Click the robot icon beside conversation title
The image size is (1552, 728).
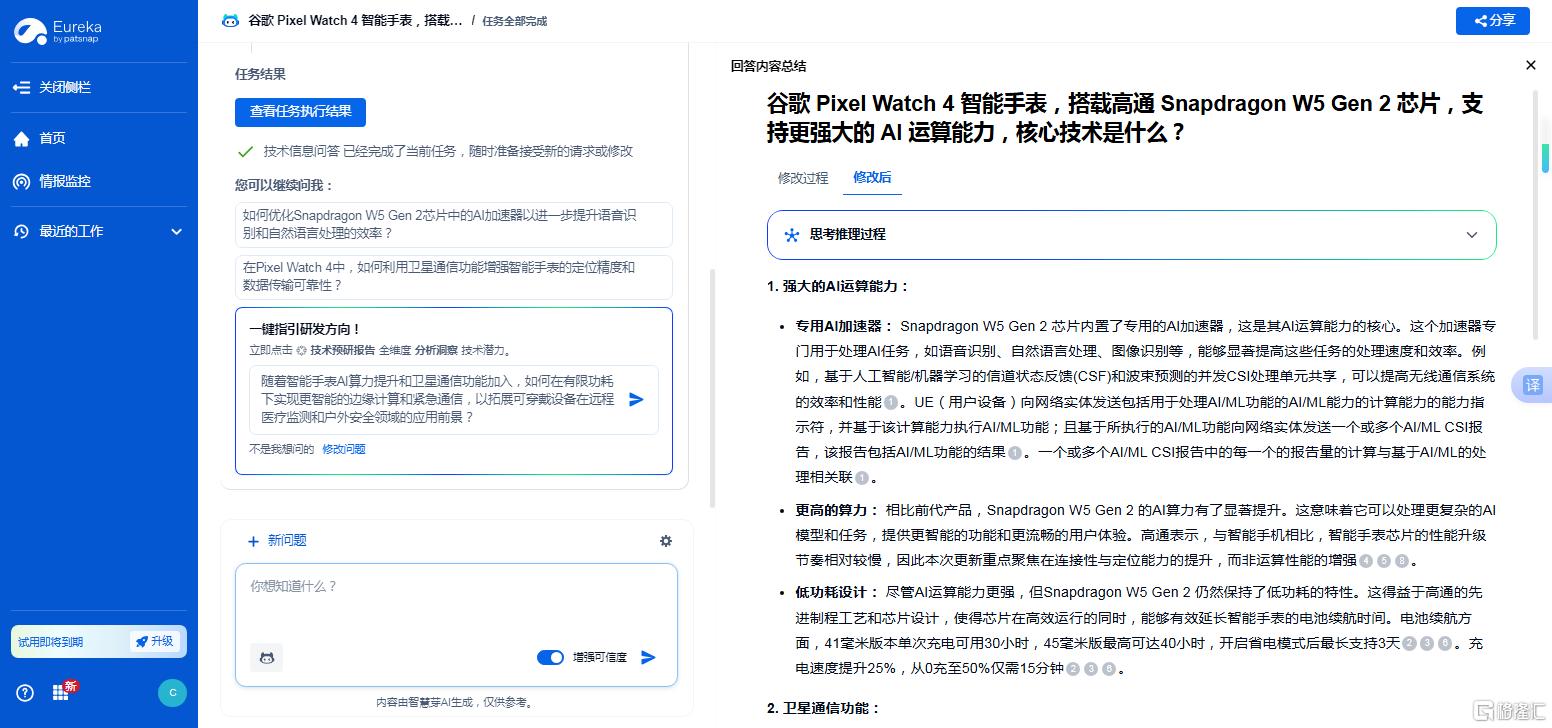(x=230, y=20)
